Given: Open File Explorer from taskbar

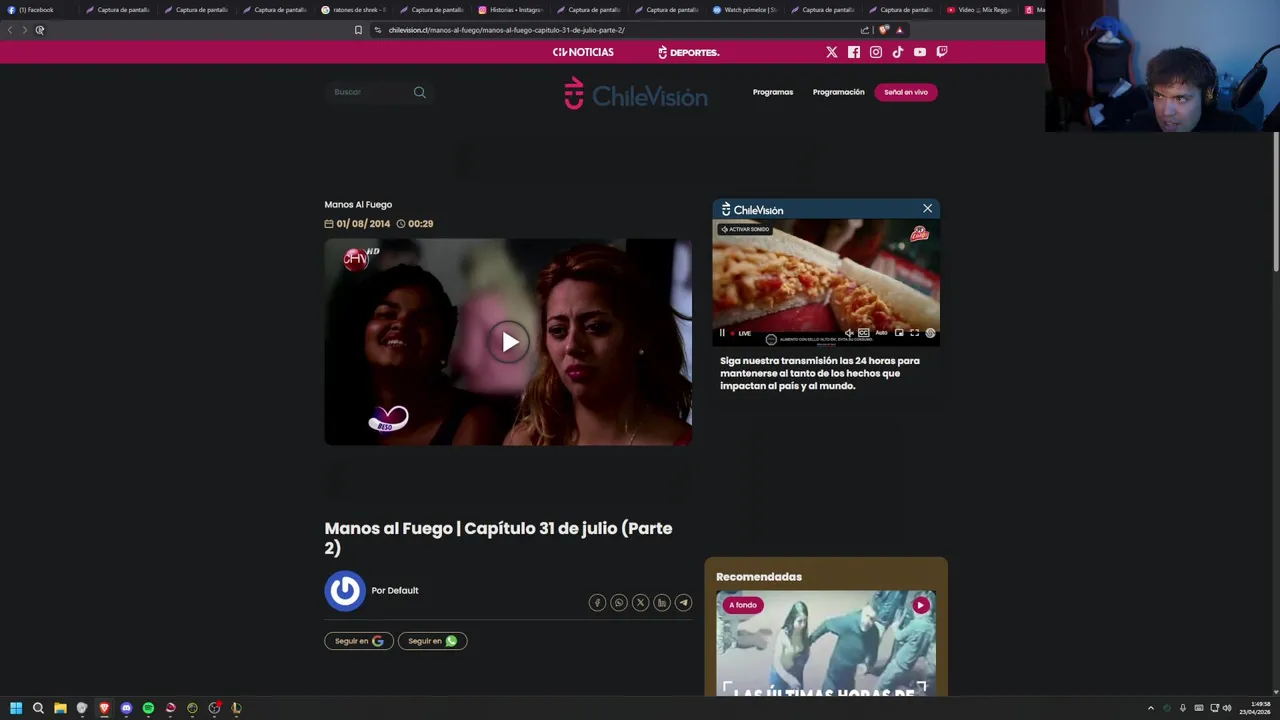Looking at the screenshot, I should tap(60, 708).
